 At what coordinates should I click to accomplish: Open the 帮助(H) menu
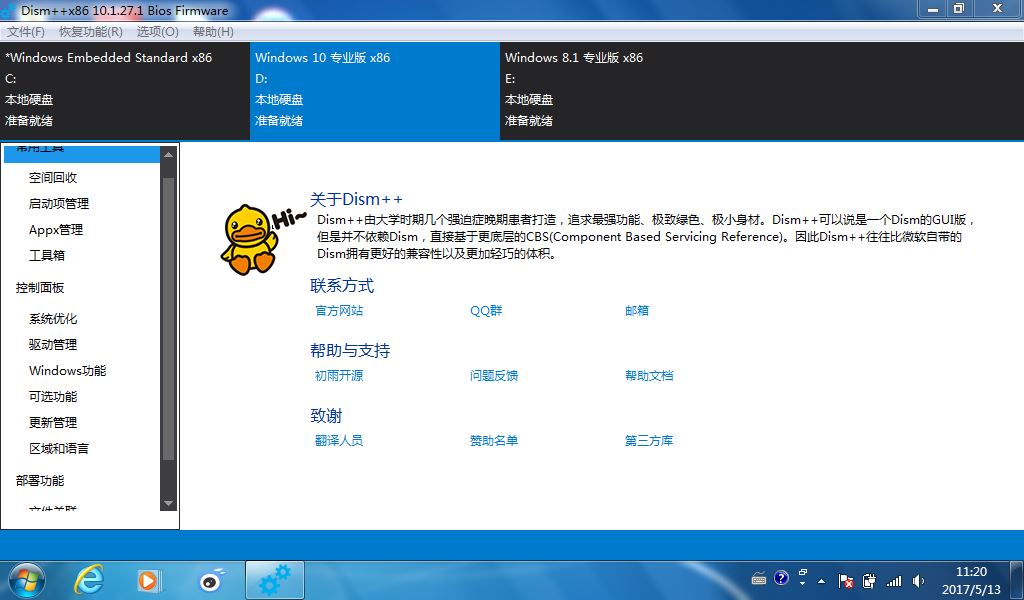pyautogui.click(x=213, y=31)
